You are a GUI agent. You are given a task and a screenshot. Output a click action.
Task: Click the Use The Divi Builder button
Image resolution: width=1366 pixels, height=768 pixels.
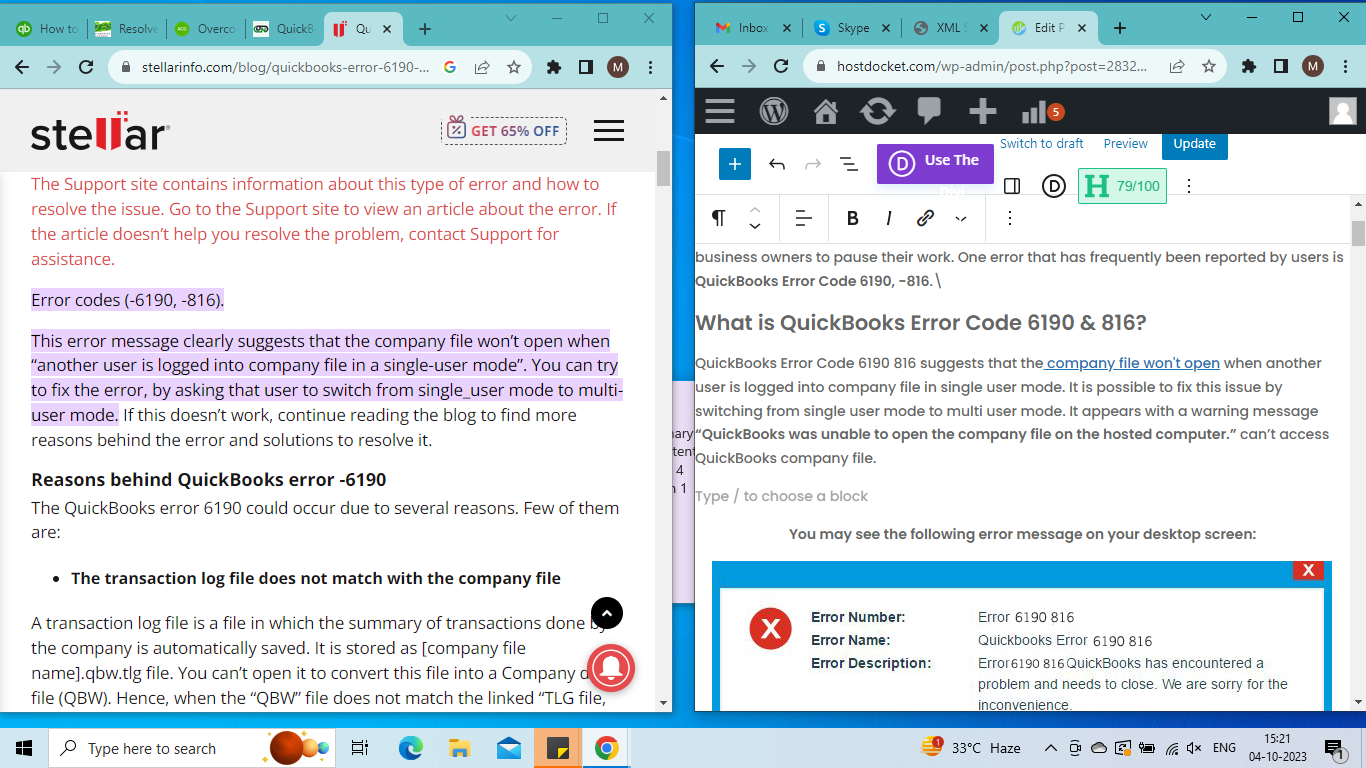[935, 163]
